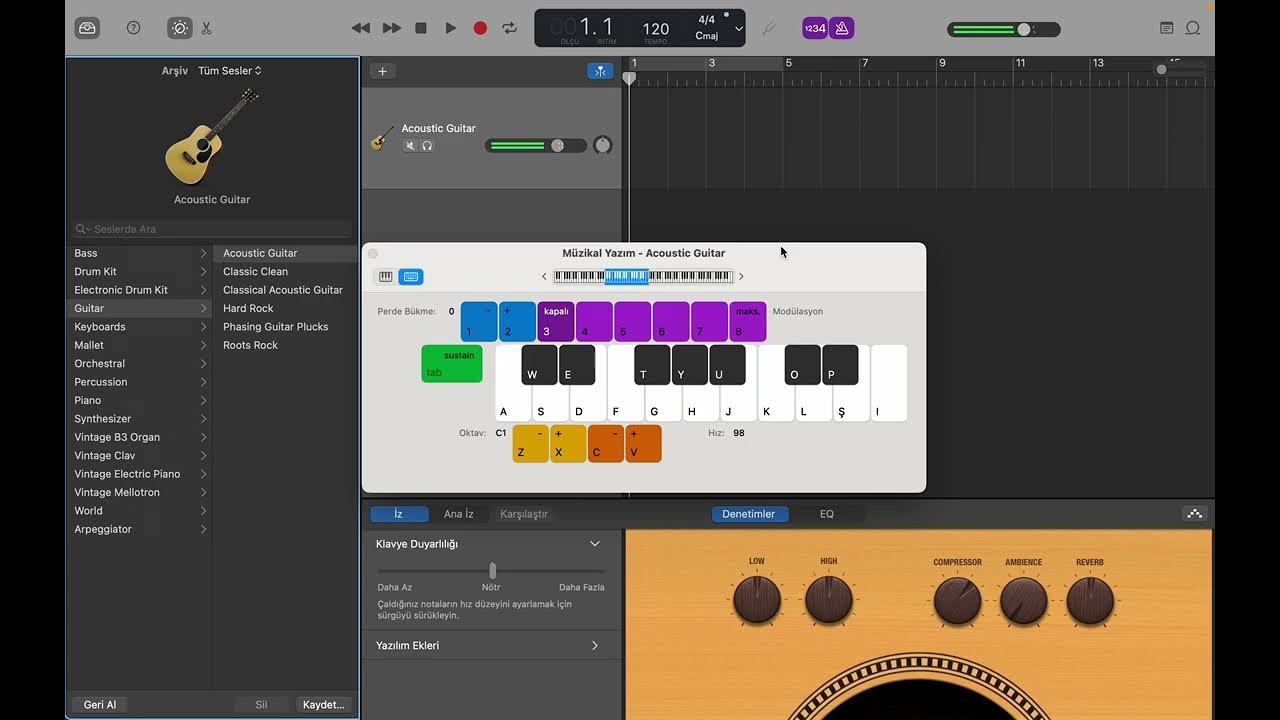Click the red Record button

[x=480, y=28]
